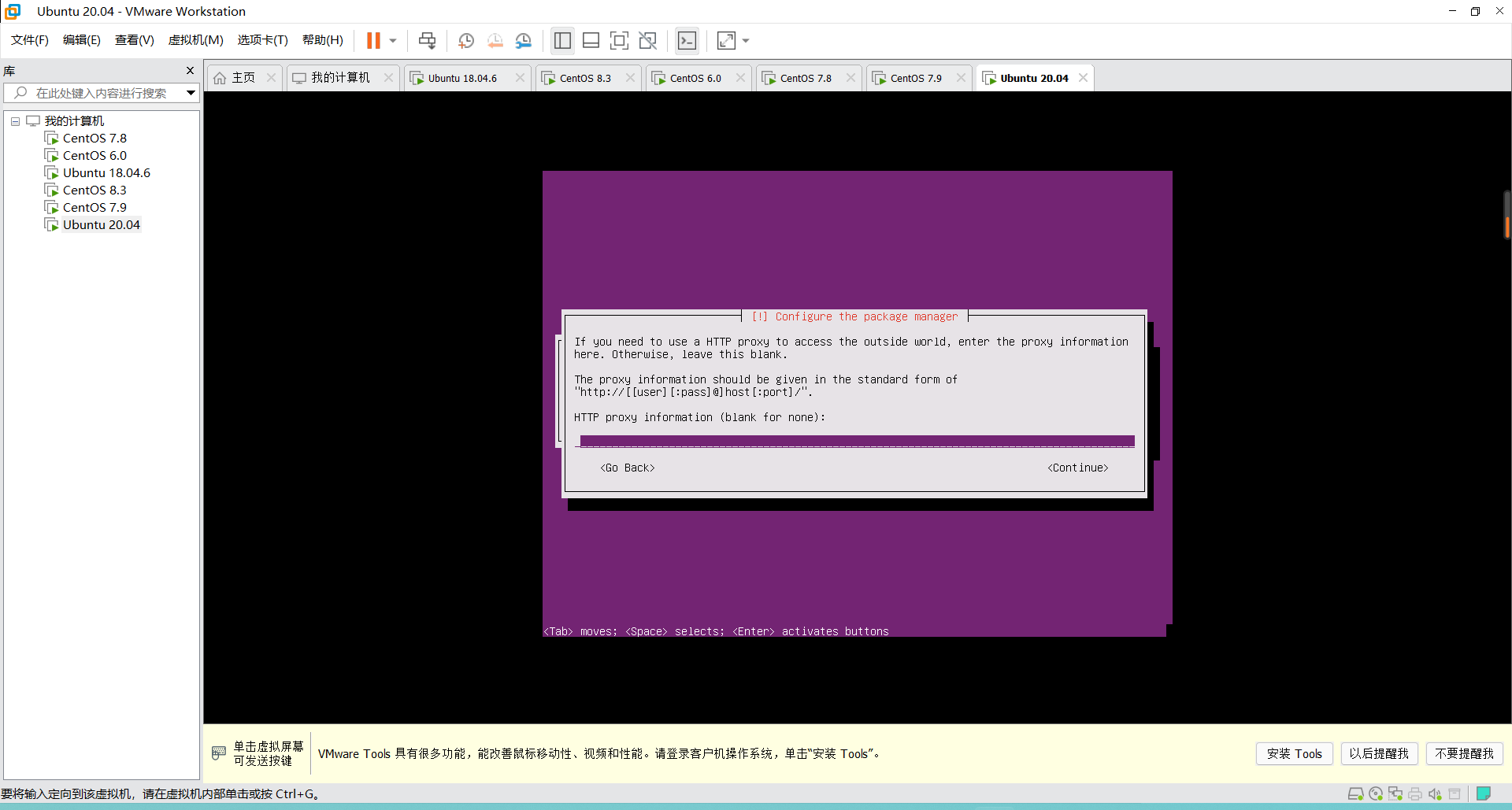Image resolution: width=1512 pixels, height=810 pixels.
Task: Click the revert to snapshot icon
Action: [x=495, y=40]
